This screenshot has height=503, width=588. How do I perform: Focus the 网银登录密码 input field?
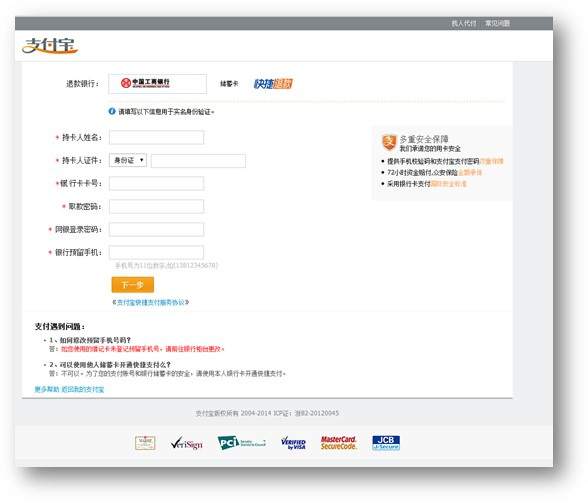pyautogui.click(x=156, y=230)
